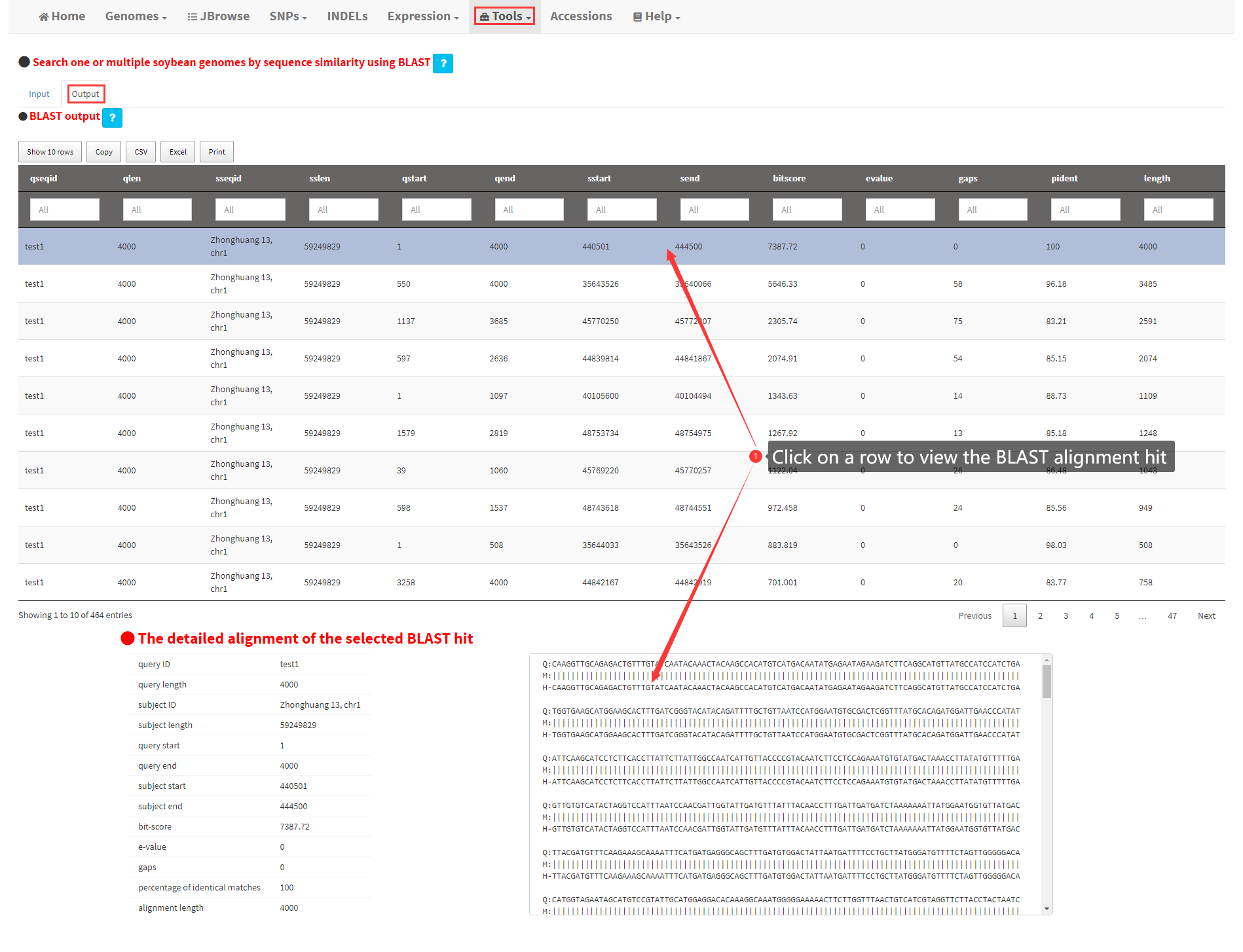Switch to the Input tab
The height and width of the screenshot is (952, 1243).
pos(39,94)
